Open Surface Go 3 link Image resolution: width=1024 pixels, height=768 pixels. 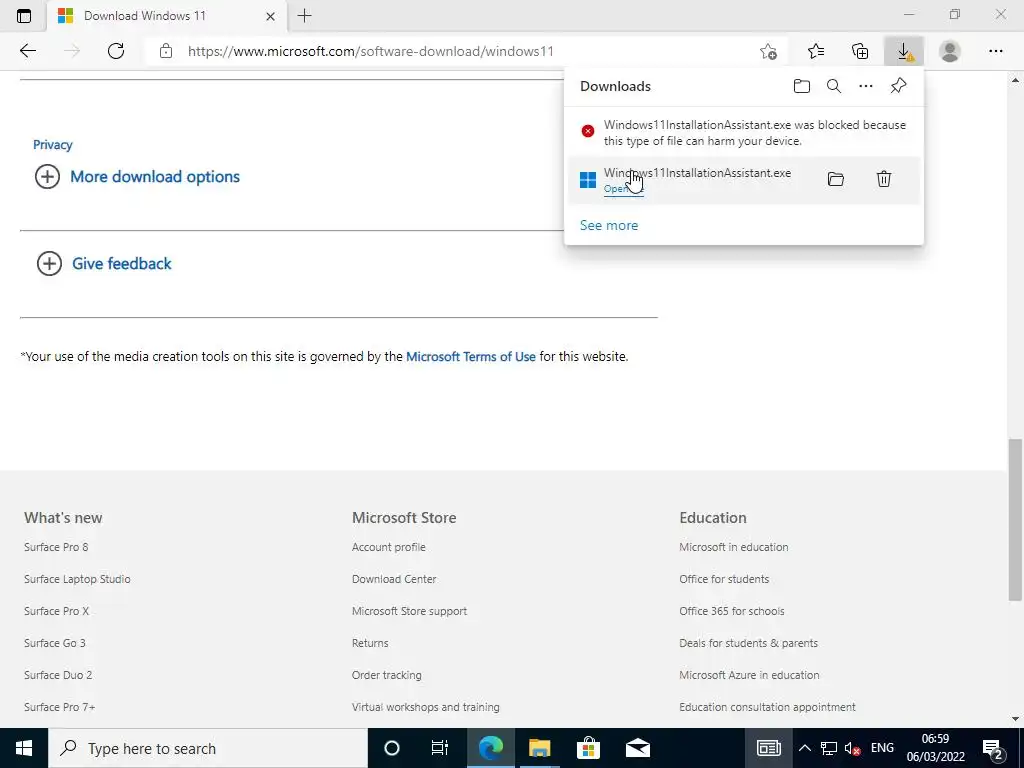pos(55,643)
